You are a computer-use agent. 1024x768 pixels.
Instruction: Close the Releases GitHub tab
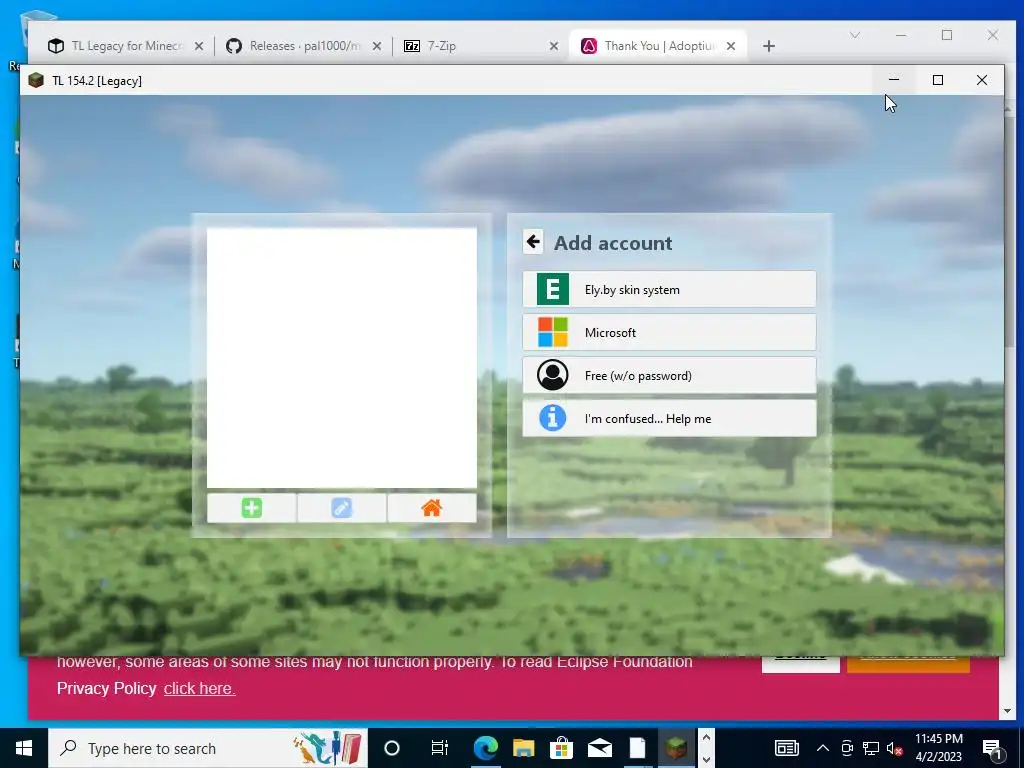377,46
